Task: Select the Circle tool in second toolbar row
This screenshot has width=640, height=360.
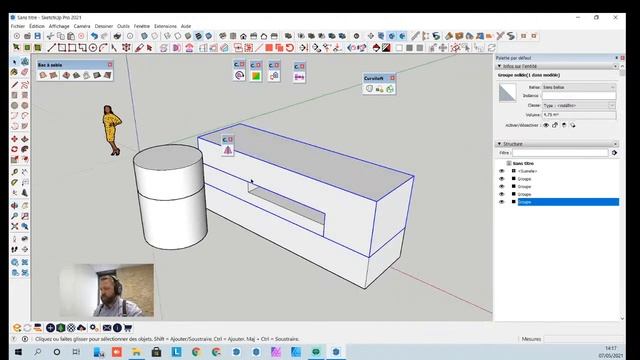Action: coord(93,48)
